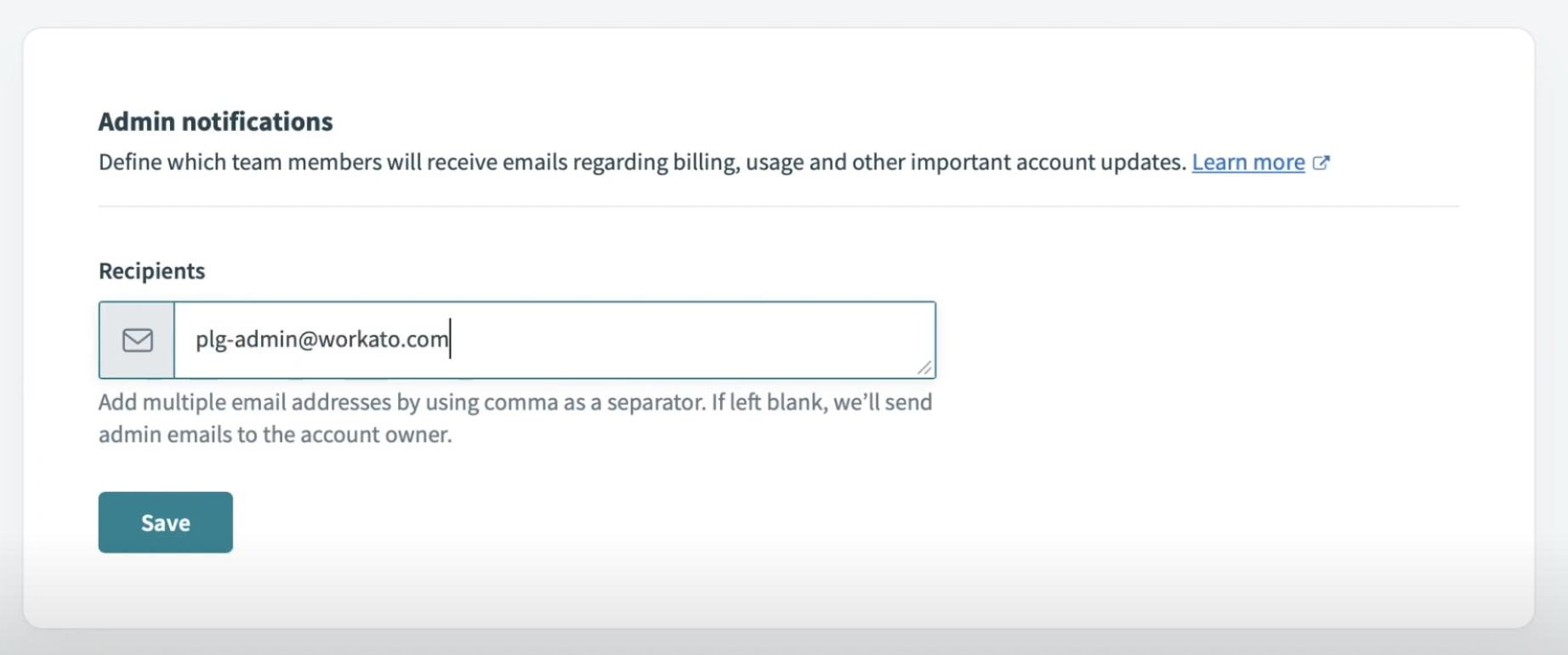Click the 'admin emails to the account owner' line
Screen dimensions: 1568x655
(x=275, y=435)
